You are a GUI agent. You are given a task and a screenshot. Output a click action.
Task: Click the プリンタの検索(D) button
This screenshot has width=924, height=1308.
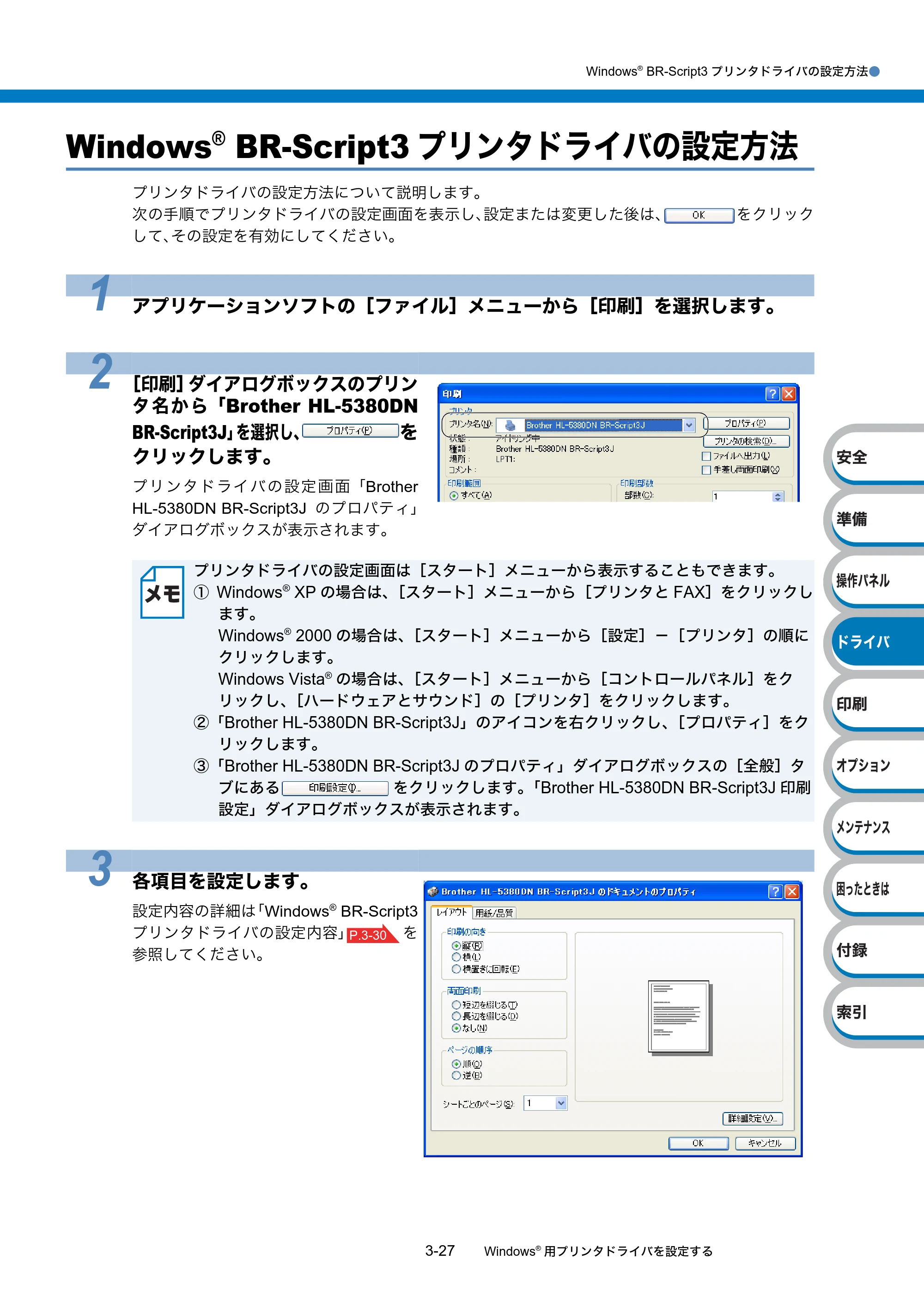pos(747,441)
